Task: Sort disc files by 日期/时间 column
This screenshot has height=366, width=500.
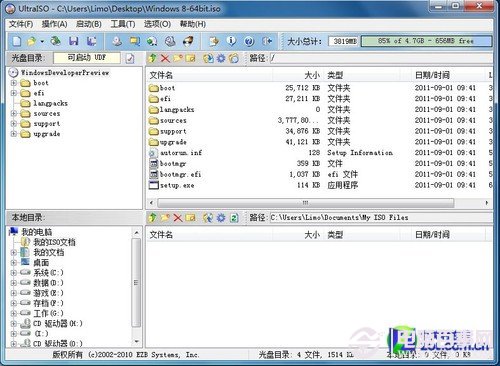Action: pos(449,75)
